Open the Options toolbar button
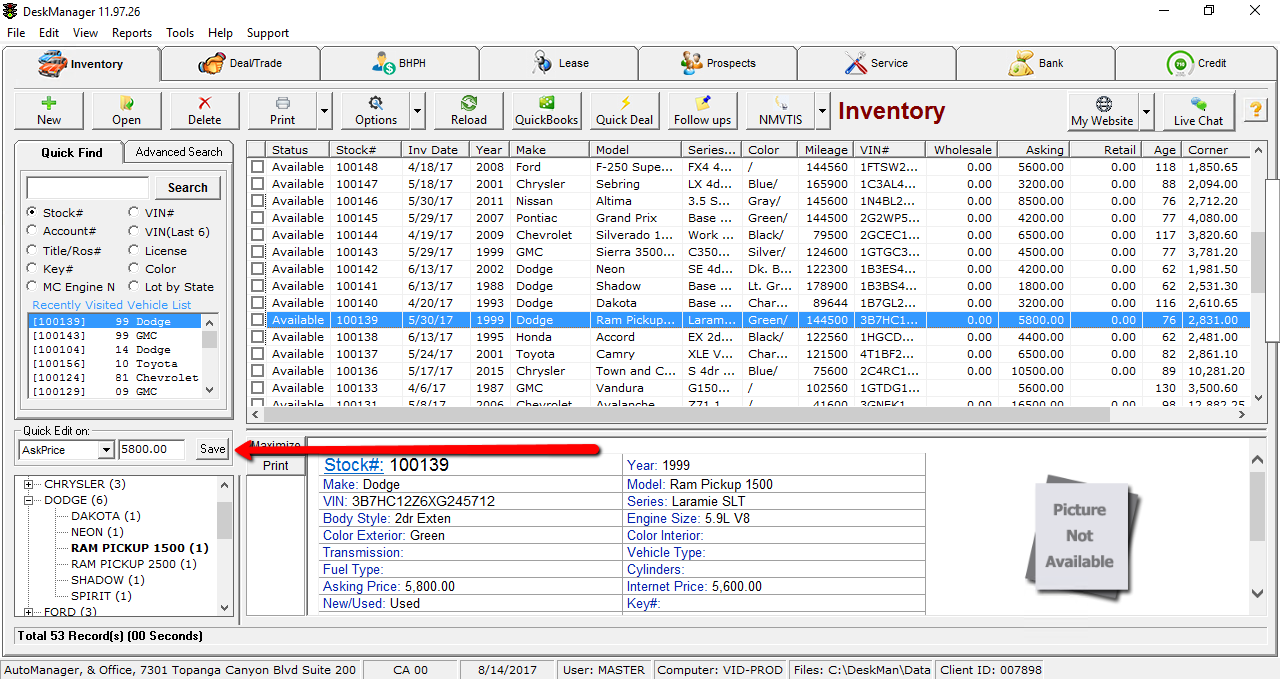Viewport: 1280px width, 679px height. pyautogui.click(x=375, y=111)
